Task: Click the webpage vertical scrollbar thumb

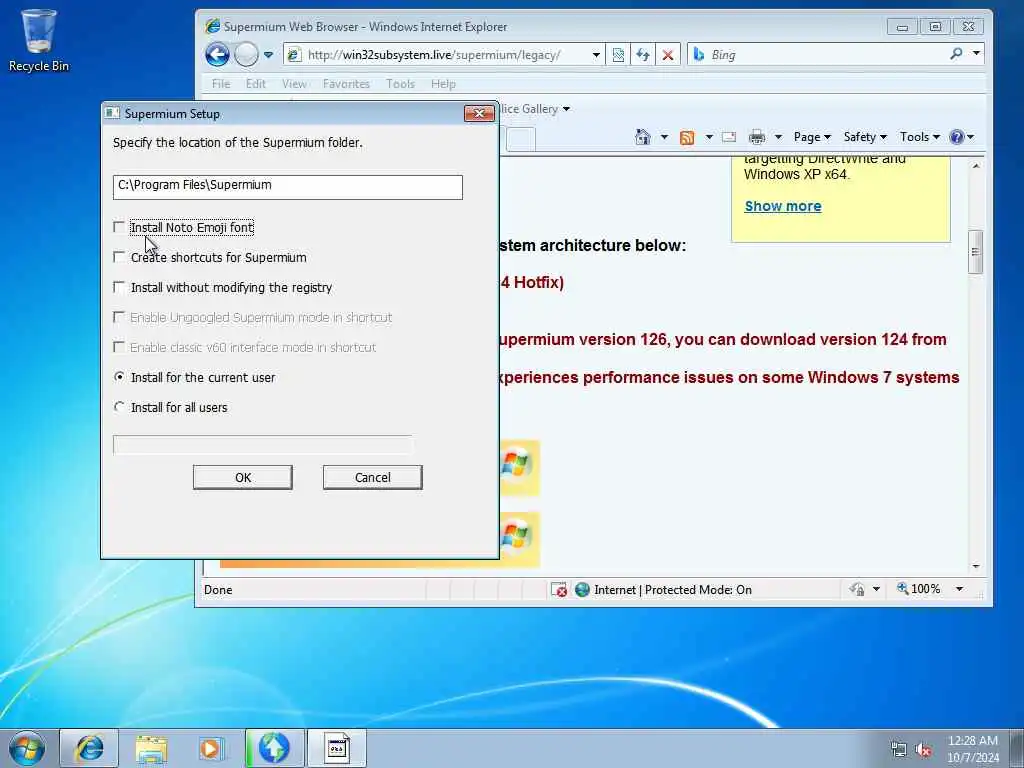Action: pos(975,251)
